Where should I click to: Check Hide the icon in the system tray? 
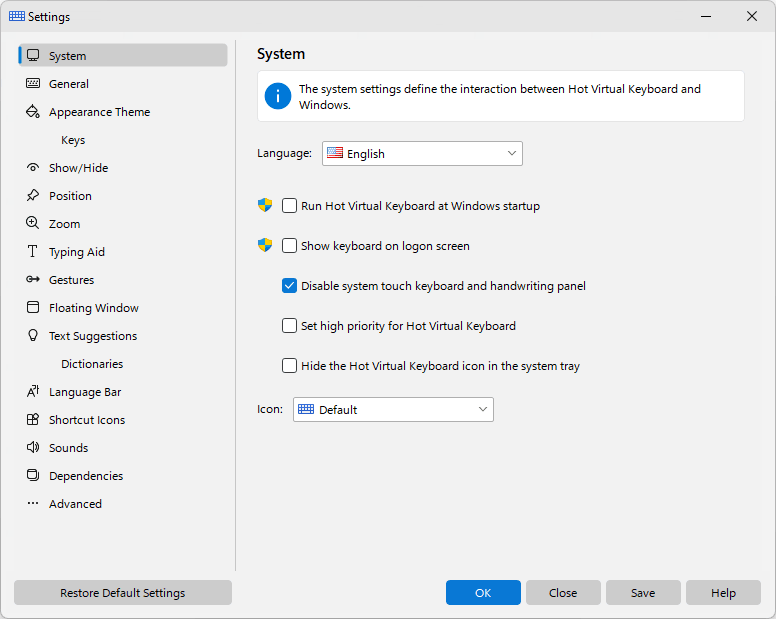(x=289, y=366)
